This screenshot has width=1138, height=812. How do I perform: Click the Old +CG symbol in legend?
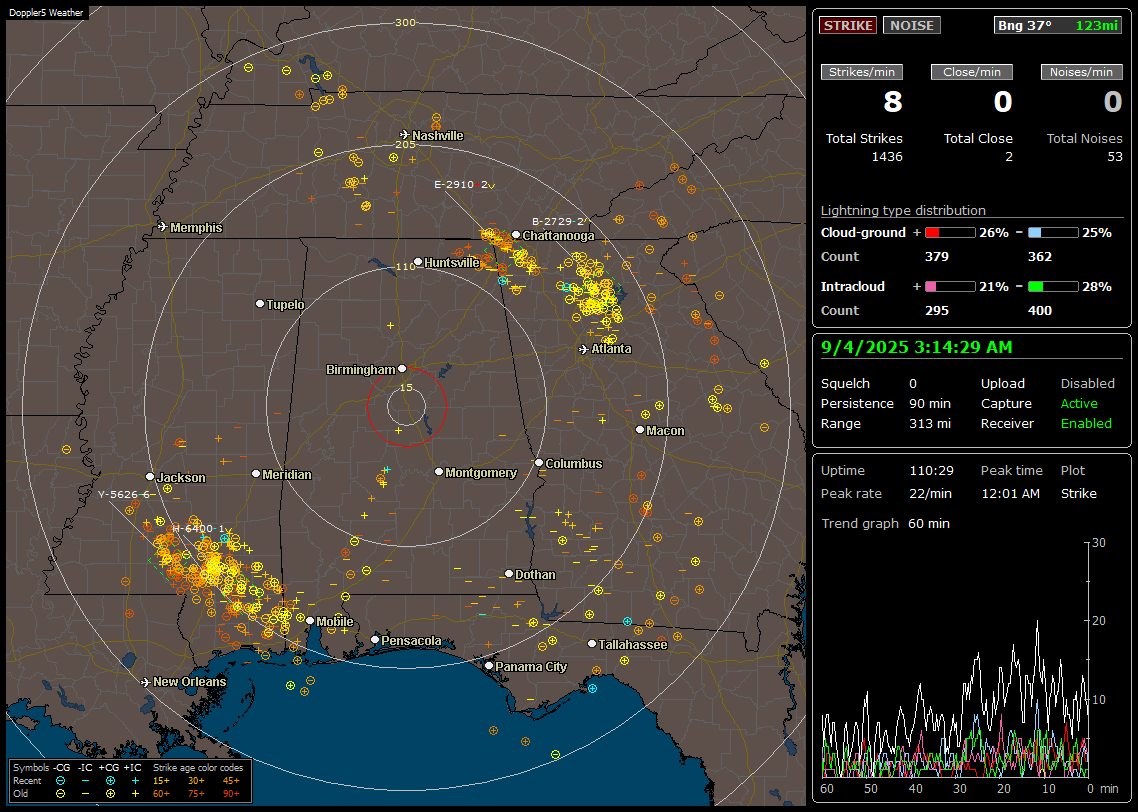click(x=110, y=794)
